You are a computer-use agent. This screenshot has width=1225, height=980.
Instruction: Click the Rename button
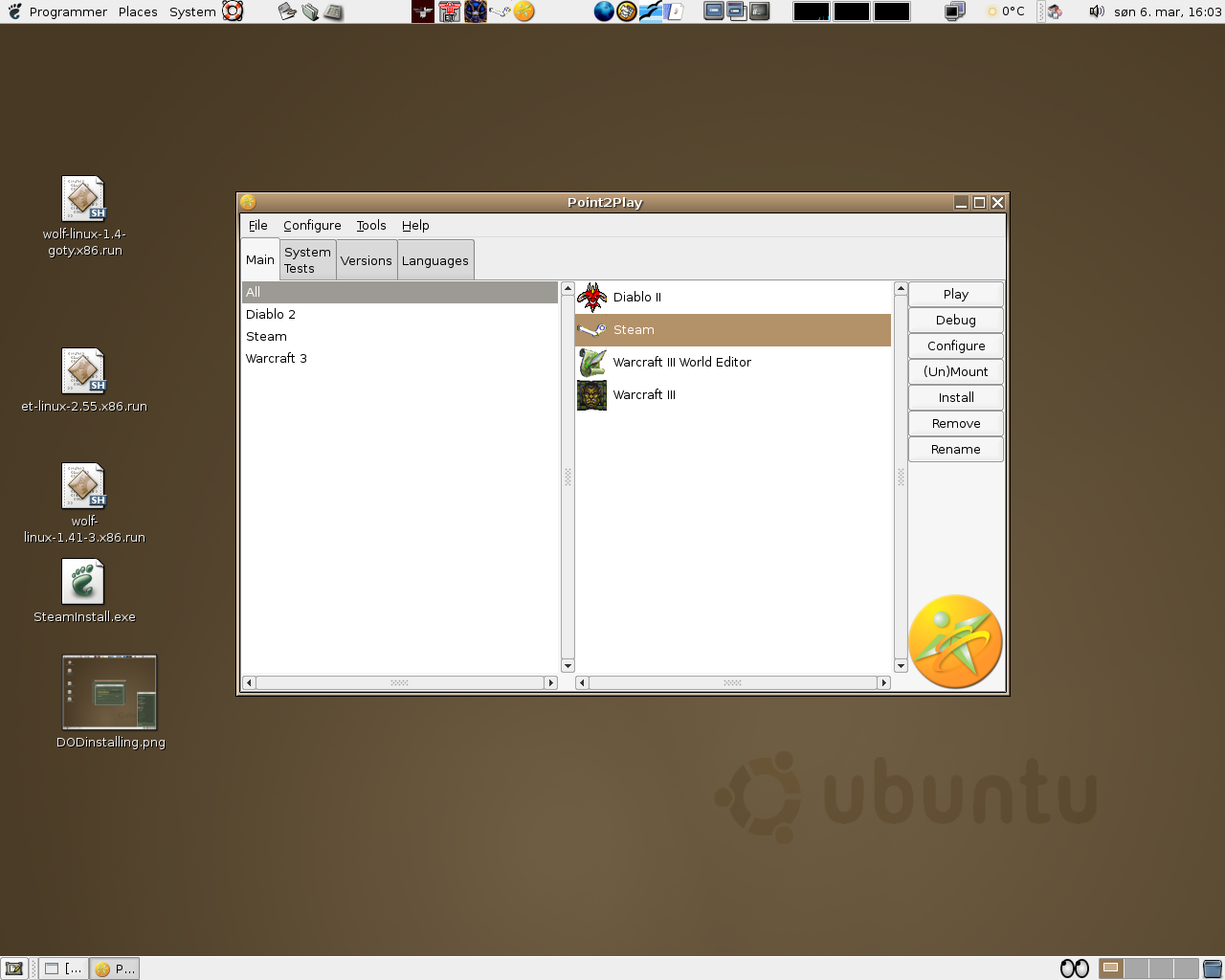coord(956,449)
